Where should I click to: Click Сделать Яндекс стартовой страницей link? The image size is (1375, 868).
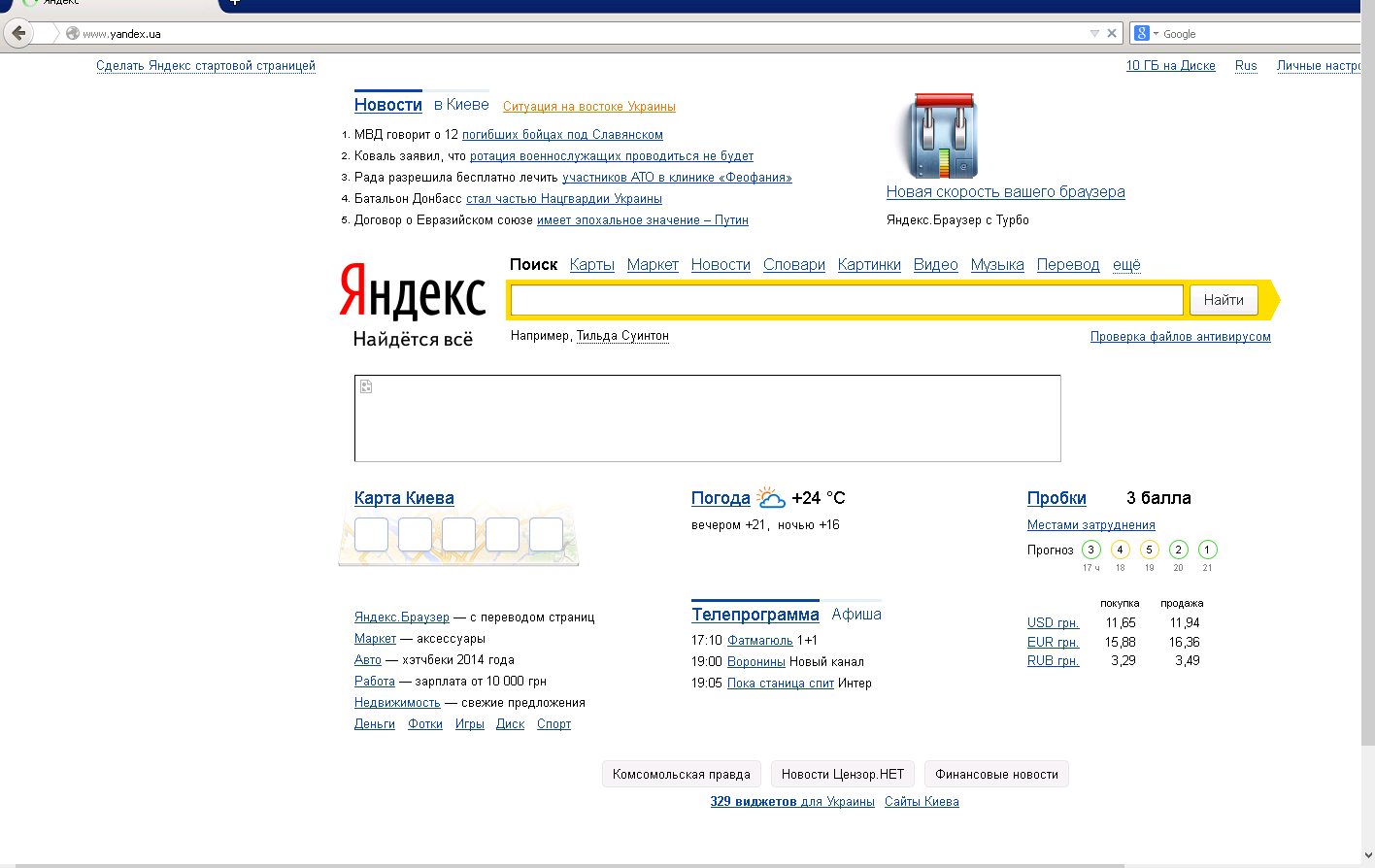206,66
